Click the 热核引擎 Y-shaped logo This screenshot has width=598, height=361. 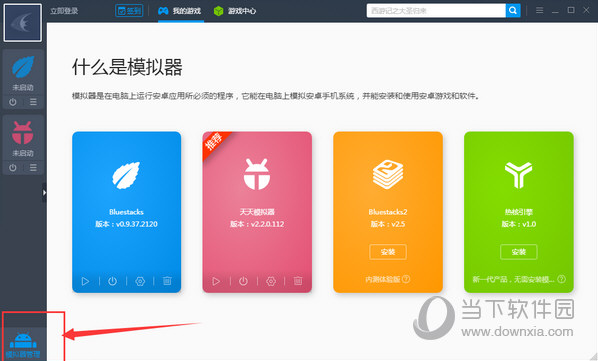(519, 175)
